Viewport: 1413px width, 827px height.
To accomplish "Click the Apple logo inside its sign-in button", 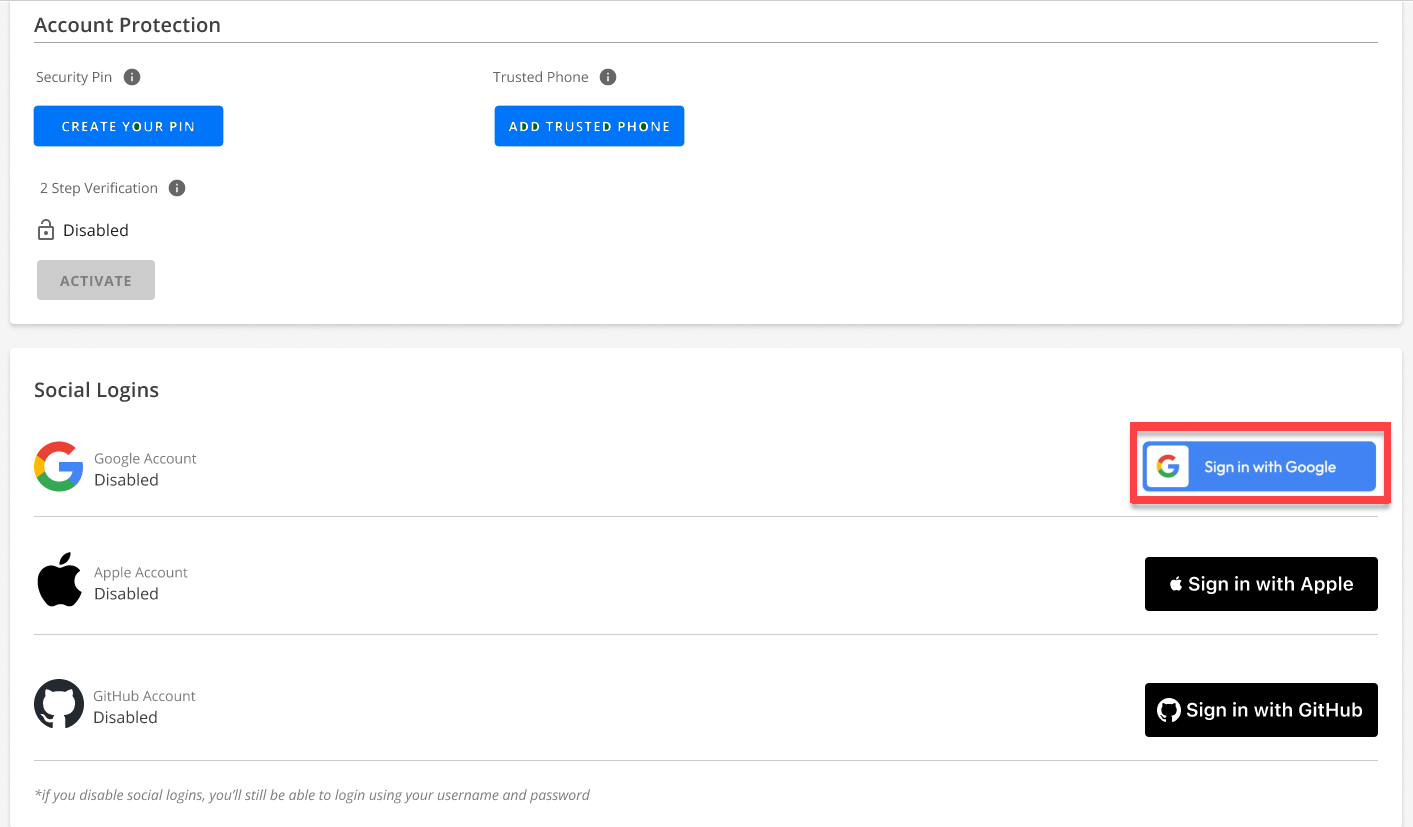I will pos(1174,583).
